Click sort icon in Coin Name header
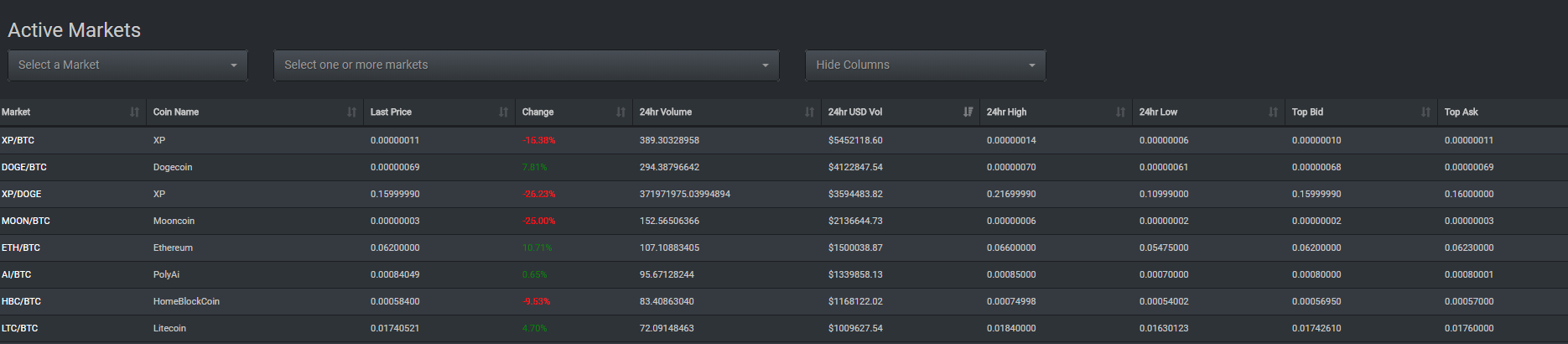1568x344 pixels. [351, 112]
